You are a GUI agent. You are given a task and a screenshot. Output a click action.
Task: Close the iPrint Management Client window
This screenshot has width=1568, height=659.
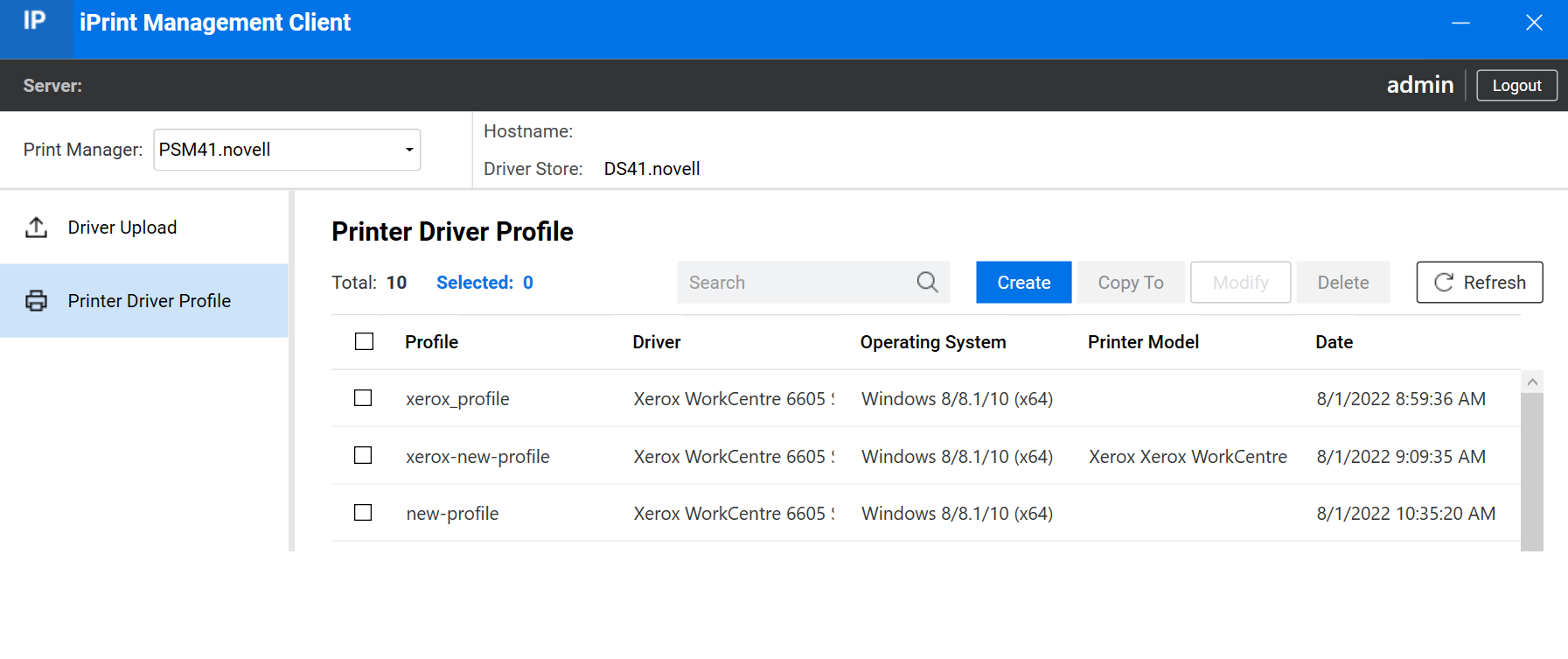point(1534,23)
